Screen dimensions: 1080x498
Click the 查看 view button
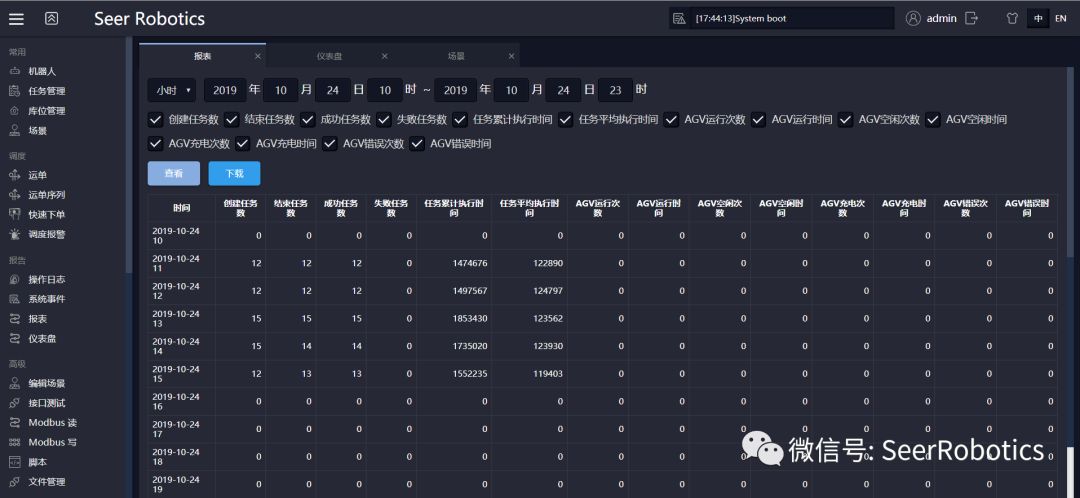[x=174, y=173]
